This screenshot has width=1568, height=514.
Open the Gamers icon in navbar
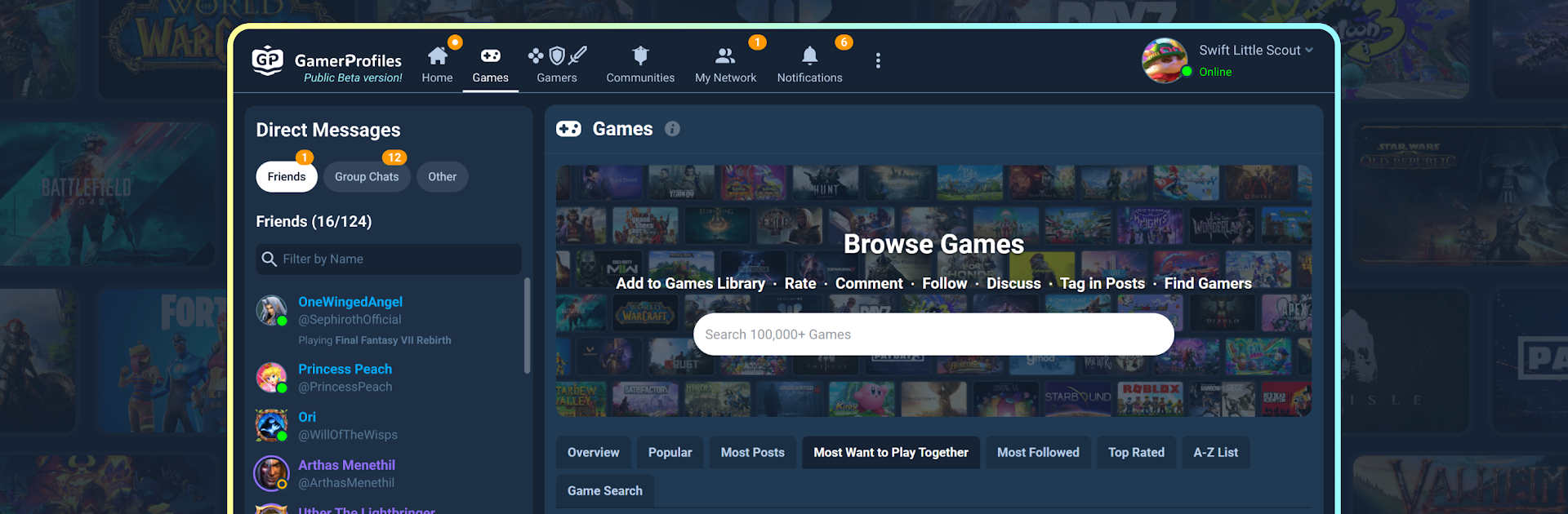[x=556, y=55]
